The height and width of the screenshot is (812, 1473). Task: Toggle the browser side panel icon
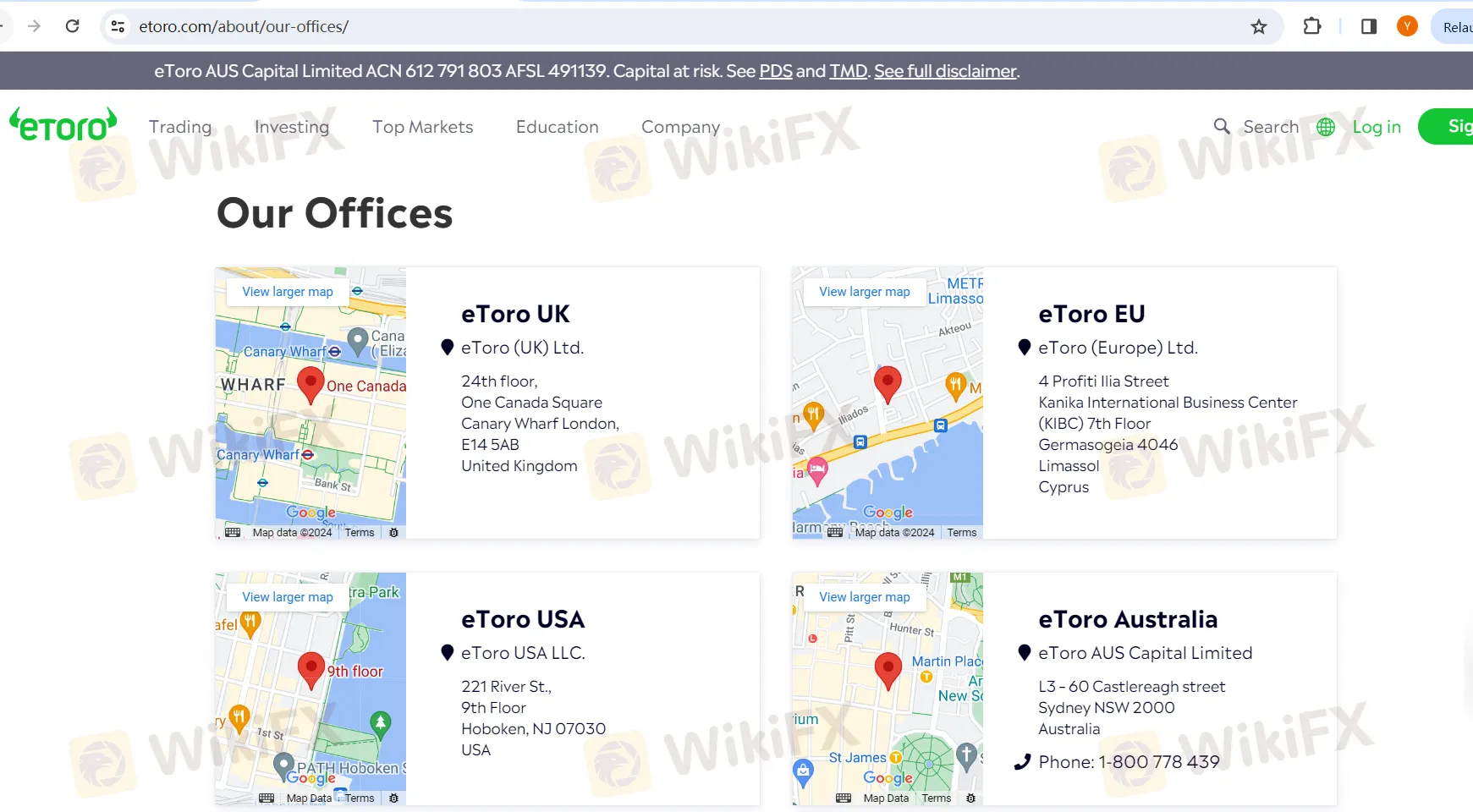pyautogui.click(x=1369, y=27)
